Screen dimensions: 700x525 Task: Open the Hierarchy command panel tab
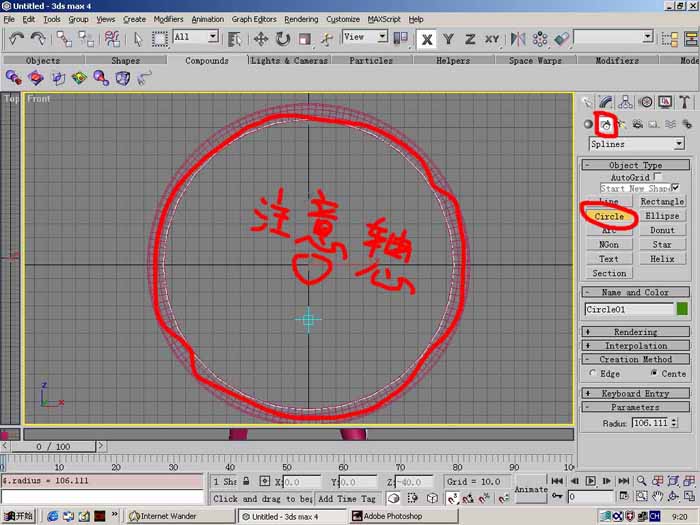625,102
